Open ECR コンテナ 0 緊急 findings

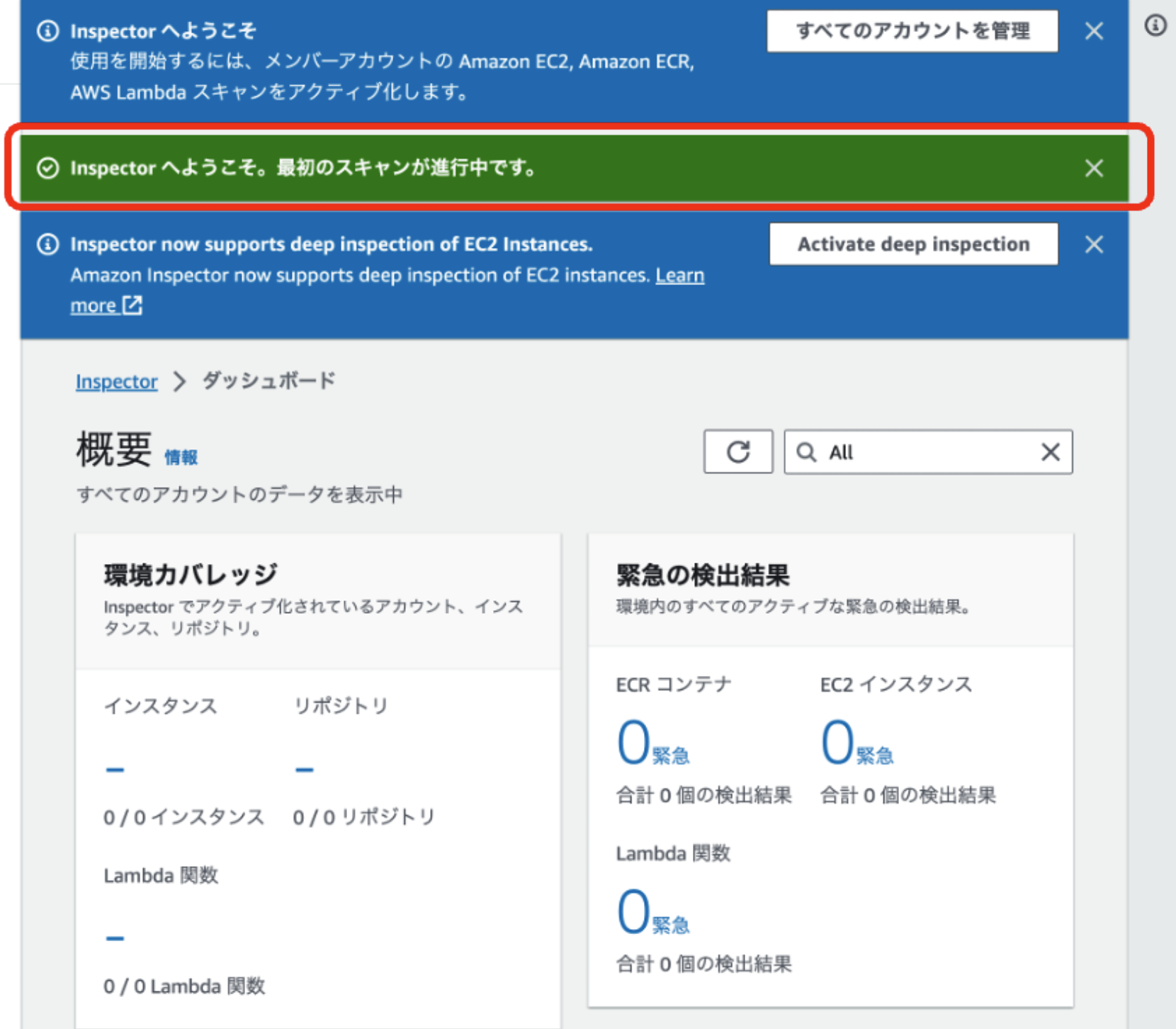point(652,742)
